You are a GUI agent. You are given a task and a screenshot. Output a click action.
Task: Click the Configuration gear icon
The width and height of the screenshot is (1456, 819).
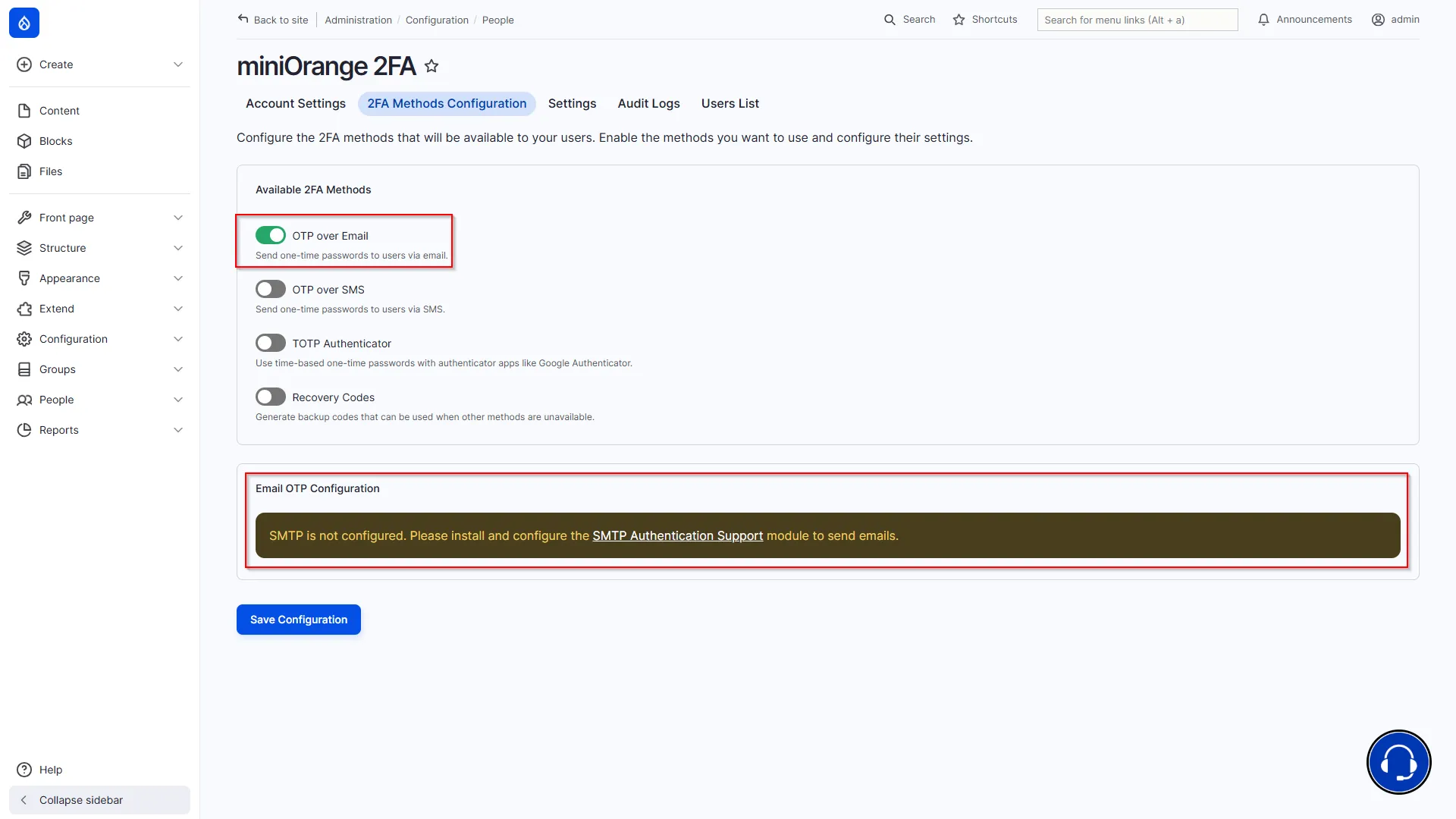point(24,339)
